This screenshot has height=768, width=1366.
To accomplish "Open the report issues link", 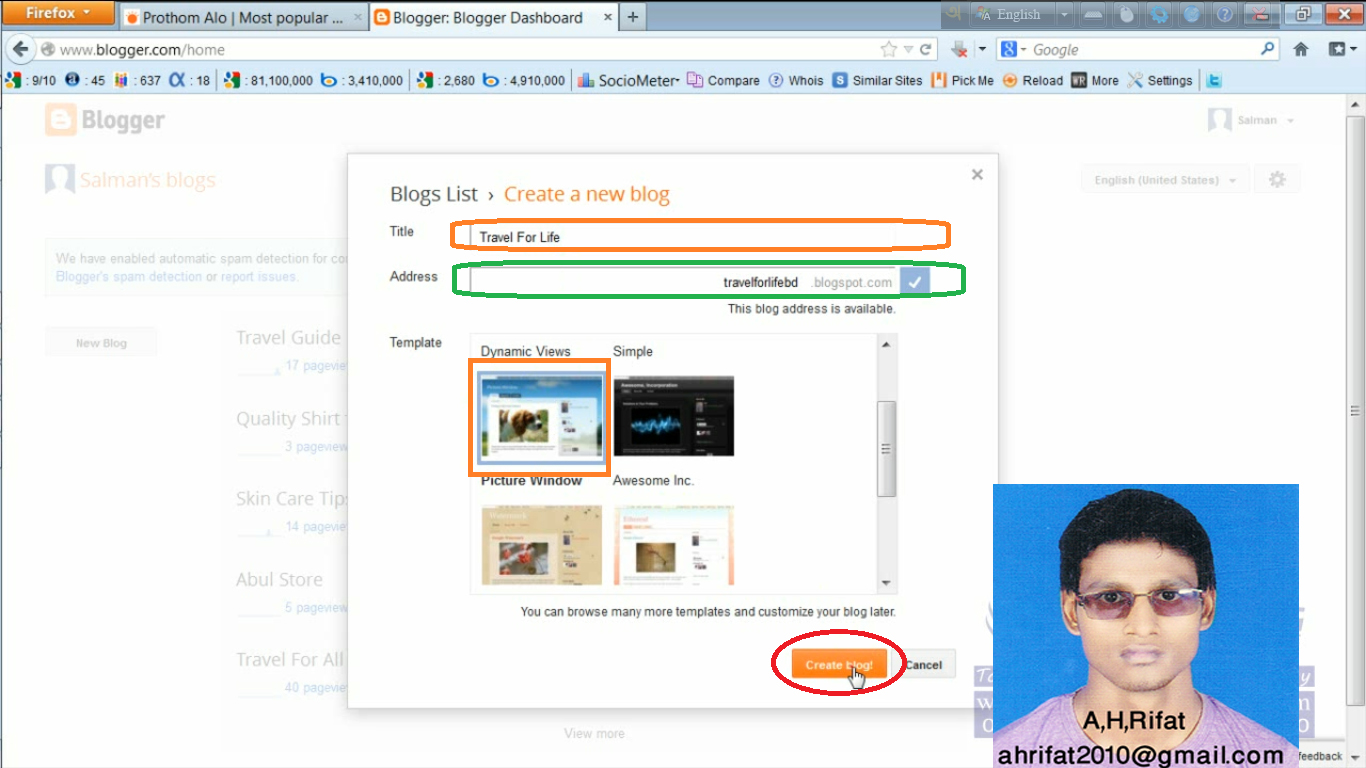I will pos(258,277).
